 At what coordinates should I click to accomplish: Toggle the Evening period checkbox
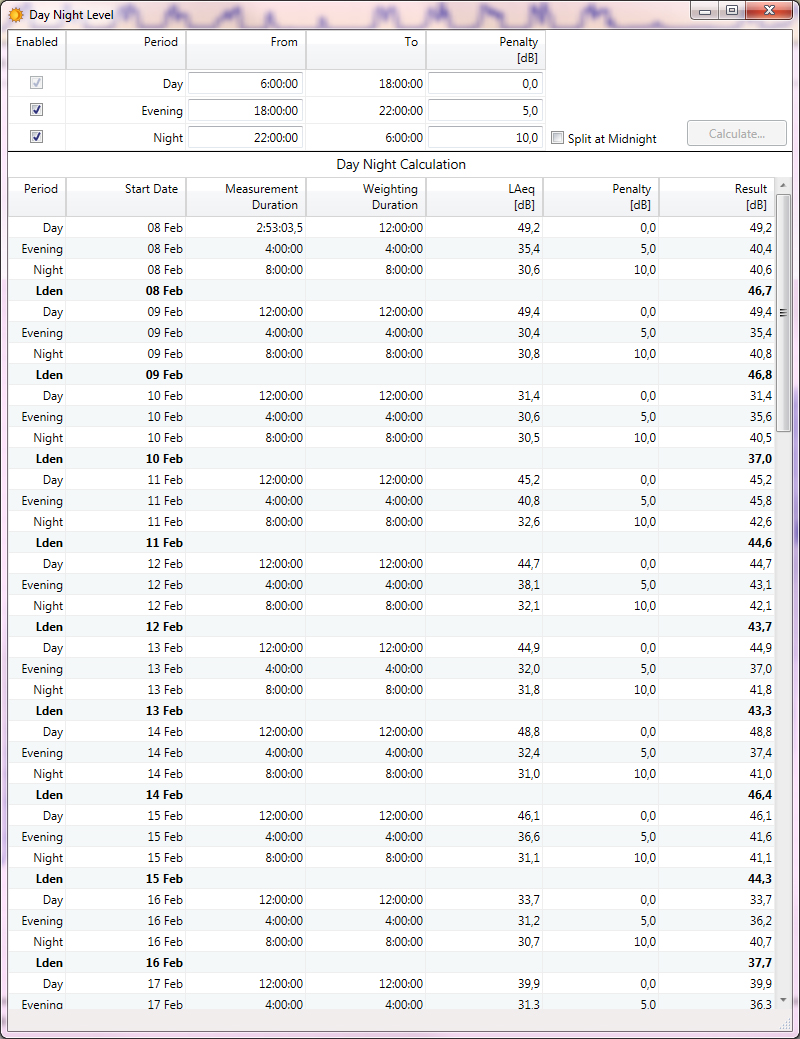pos(37,110)
